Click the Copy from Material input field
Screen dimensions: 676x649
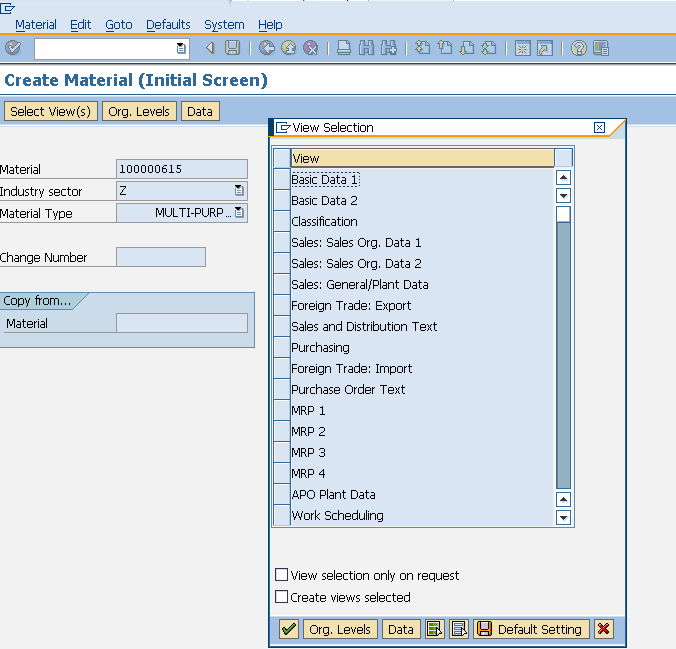[x=182, y=323]
